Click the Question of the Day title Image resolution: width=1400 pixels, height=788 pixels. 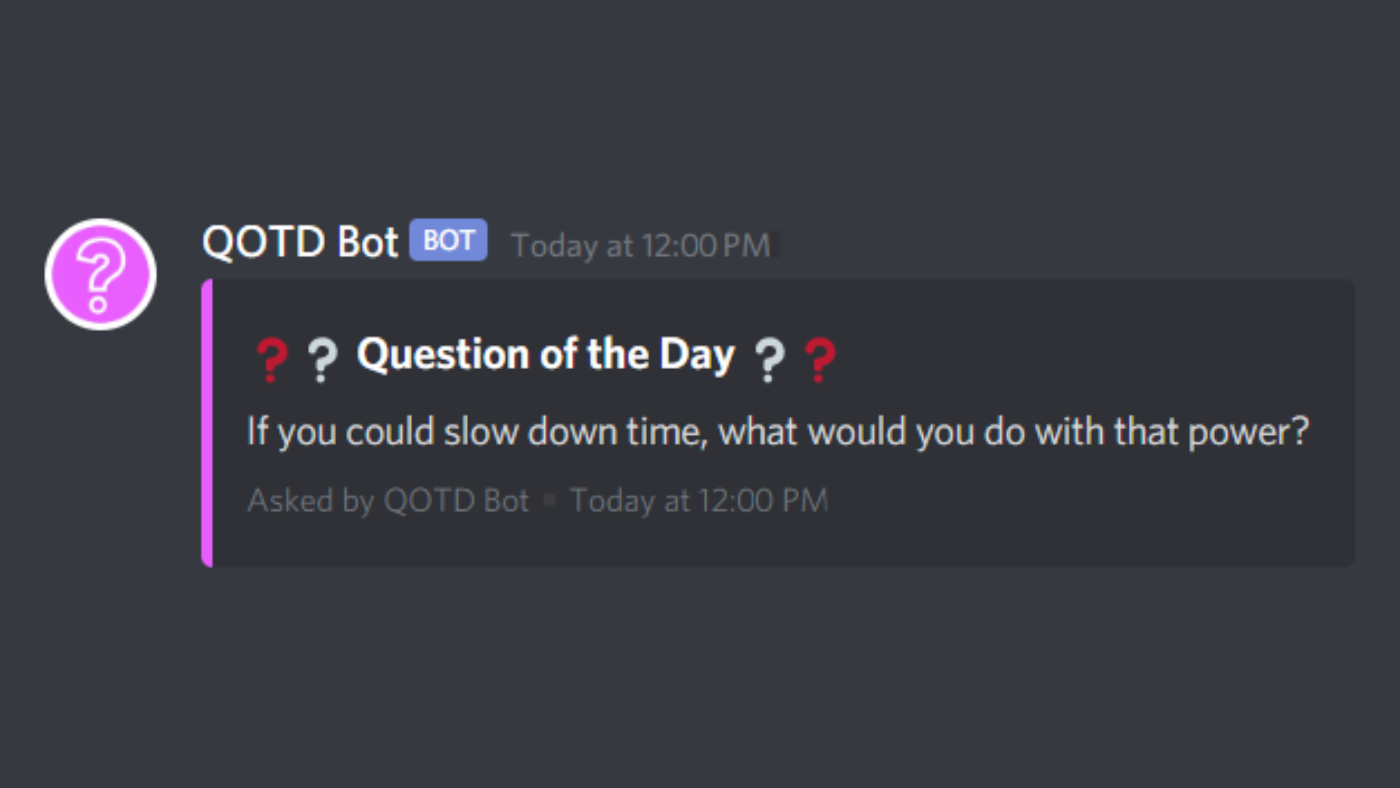tap(546, 354)
